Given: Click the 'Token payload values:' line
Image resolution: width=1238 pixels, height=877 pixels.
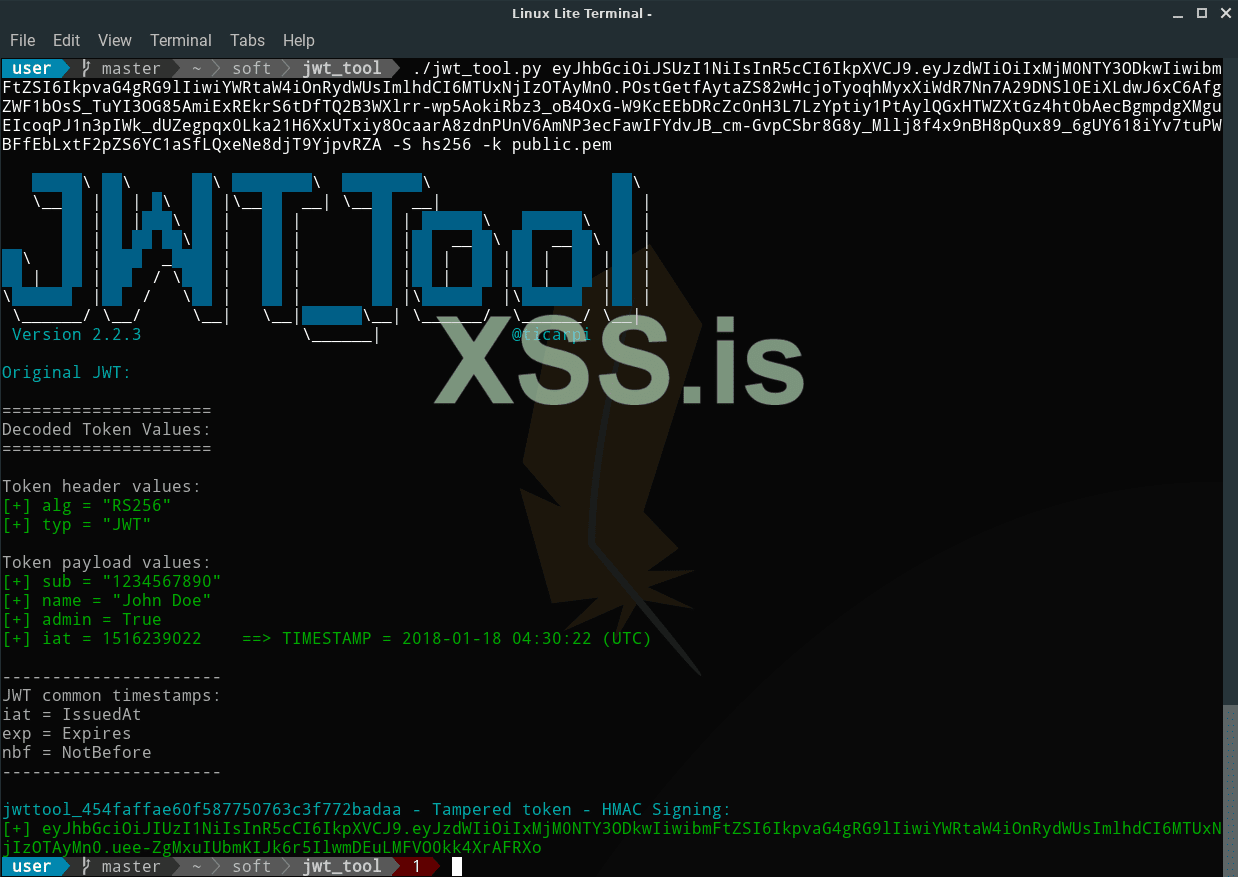Looking at the screenshot, I should coord(106,562).
